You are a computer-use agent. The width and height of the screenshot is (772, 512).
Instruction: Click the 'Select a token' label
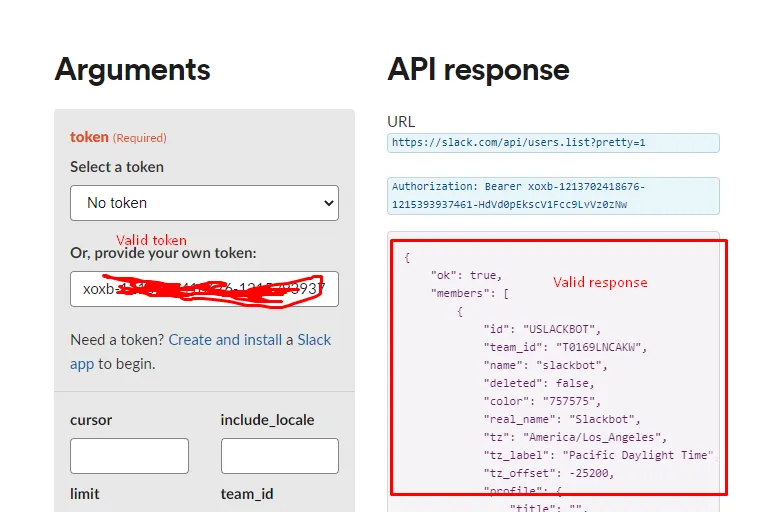(117, 167)
